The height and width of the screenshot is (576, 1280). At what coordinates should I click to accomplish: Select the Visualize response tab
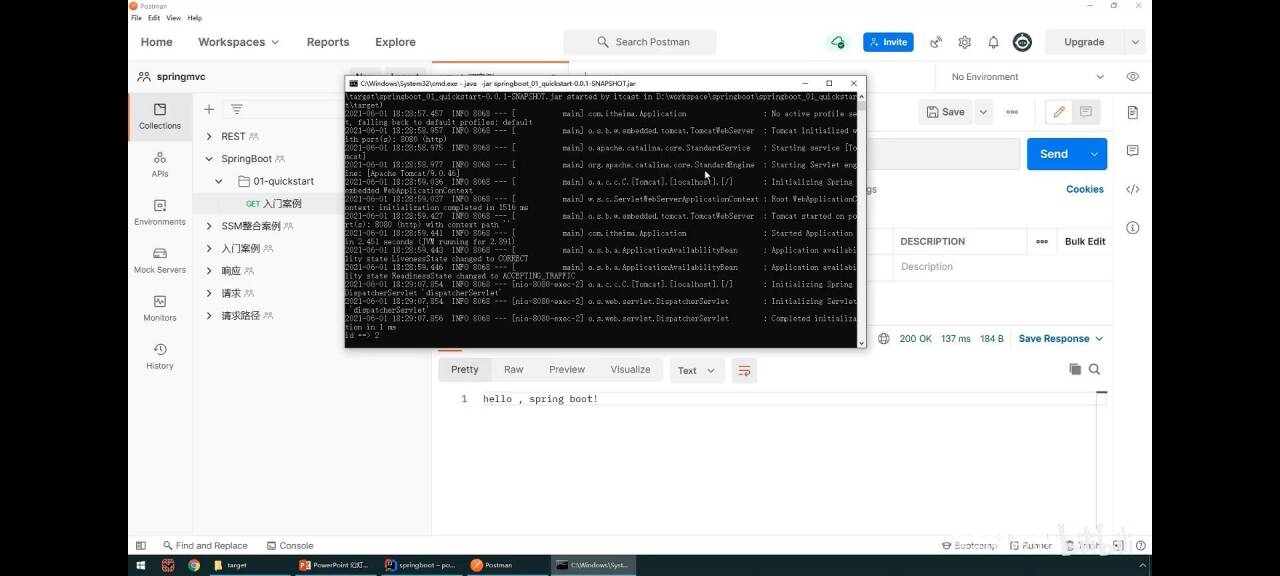point(630,370)
